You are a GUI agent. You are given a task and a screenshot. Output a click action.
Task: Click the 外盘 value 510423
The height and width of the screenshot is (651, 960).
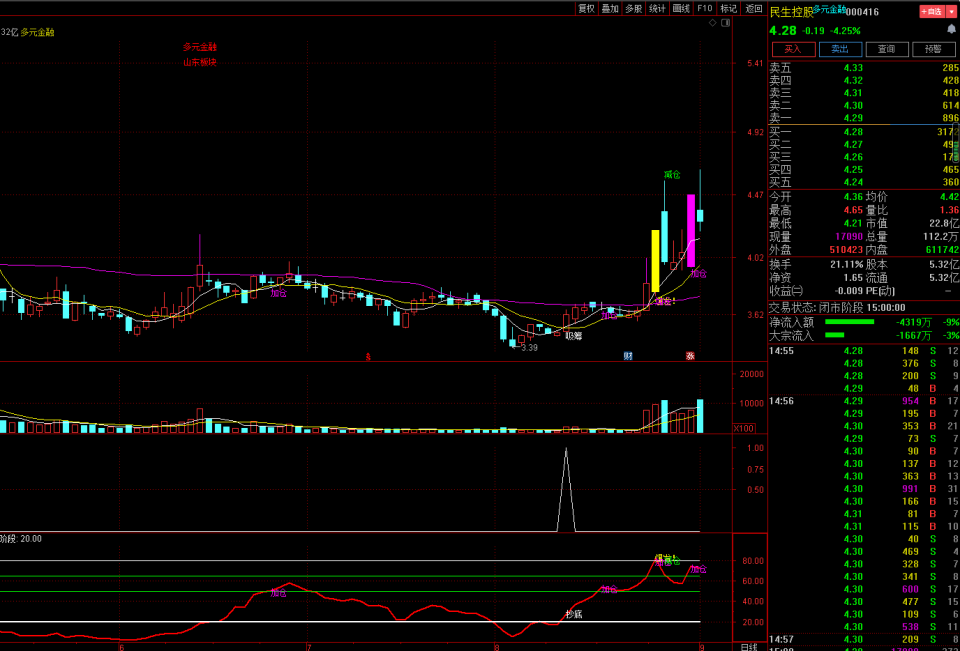tap(846, 250)
